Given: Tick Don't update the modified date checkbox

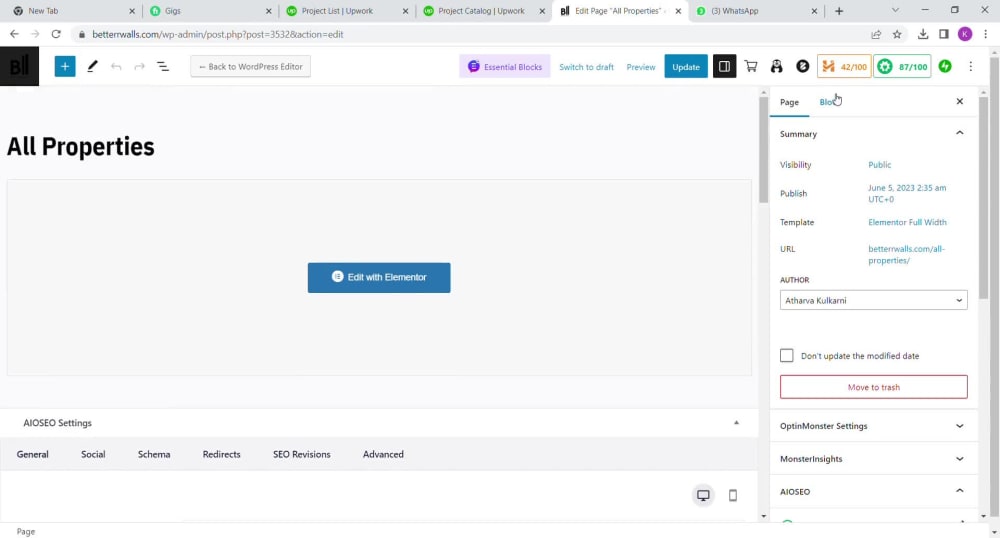Looking at the screenshot, I should 786,355.
